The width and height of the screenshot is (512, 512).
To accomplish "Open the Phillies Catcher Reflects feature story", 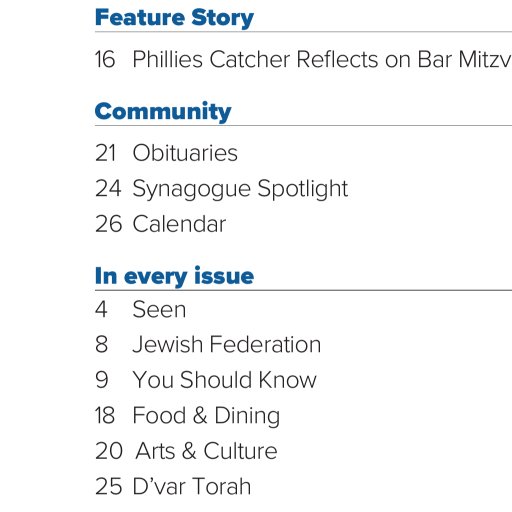I will click(x=322, y=59).
